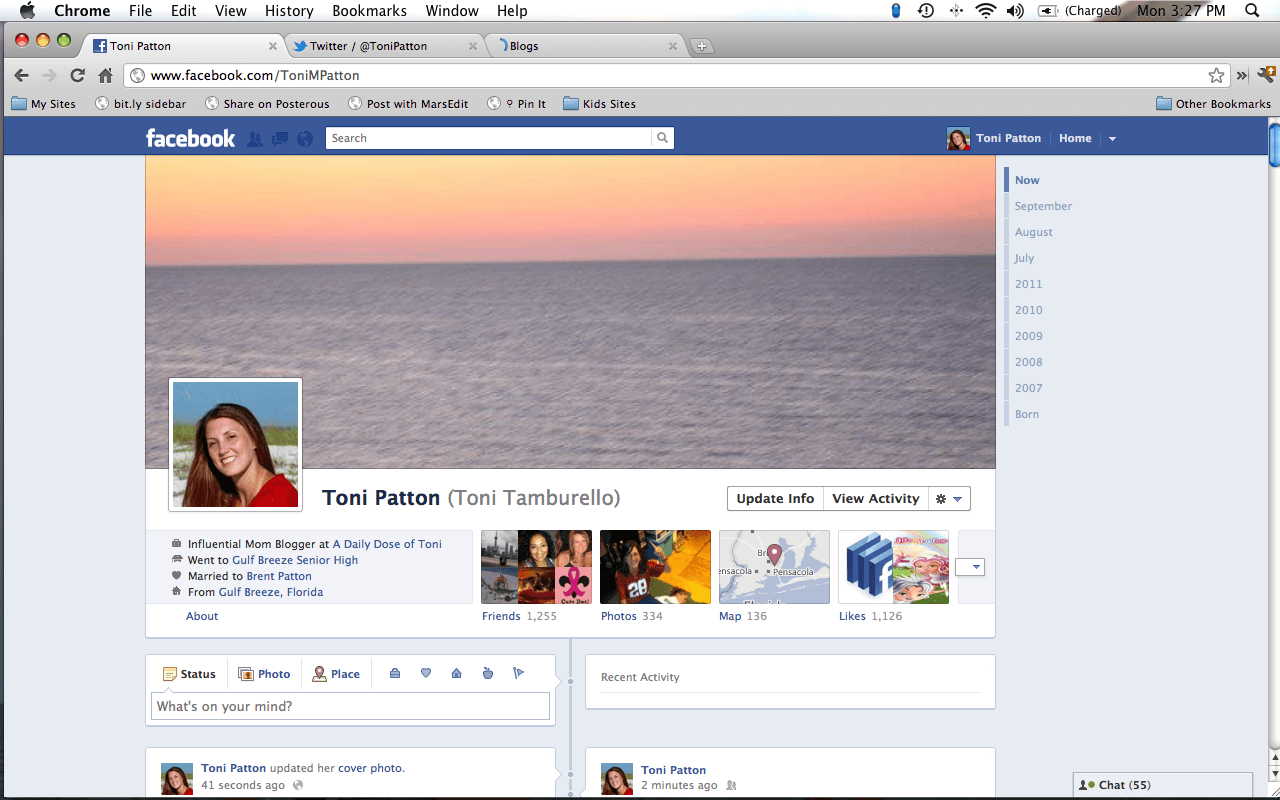
Task: Jump to August on the timeline
Action: point(1033,232)
